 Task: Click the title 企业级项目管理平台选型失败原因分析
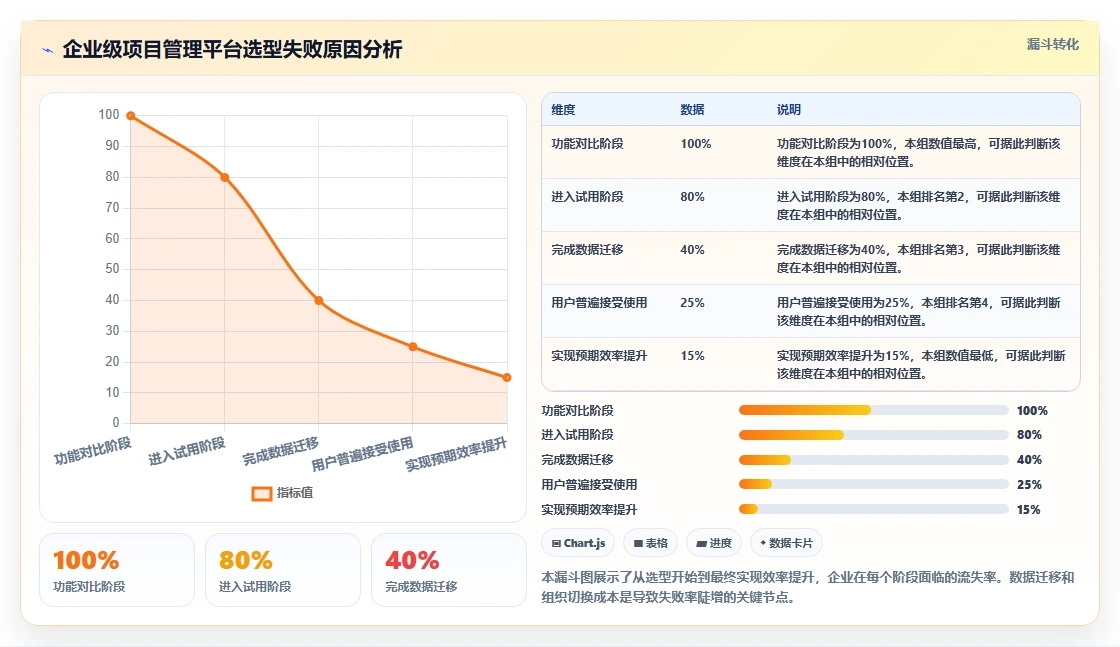(x=232, y=49)
